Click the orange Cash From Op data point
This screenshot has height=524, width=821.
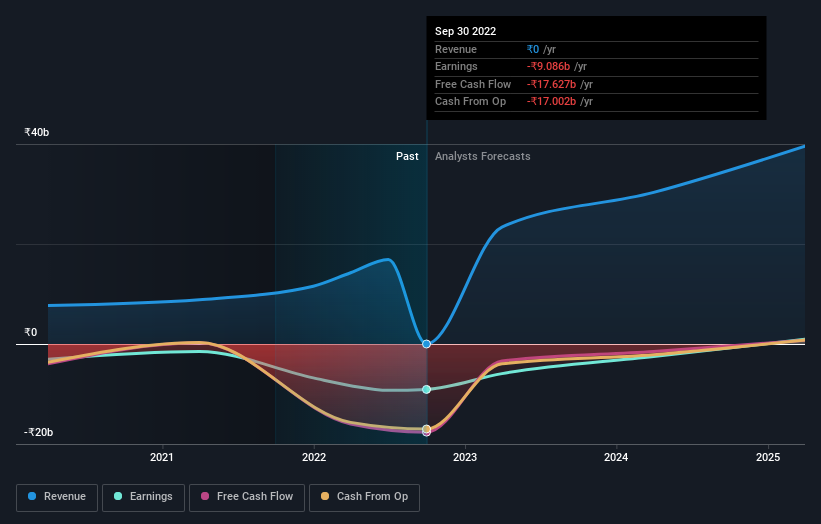pyautogui.click(x=427, y=429)
